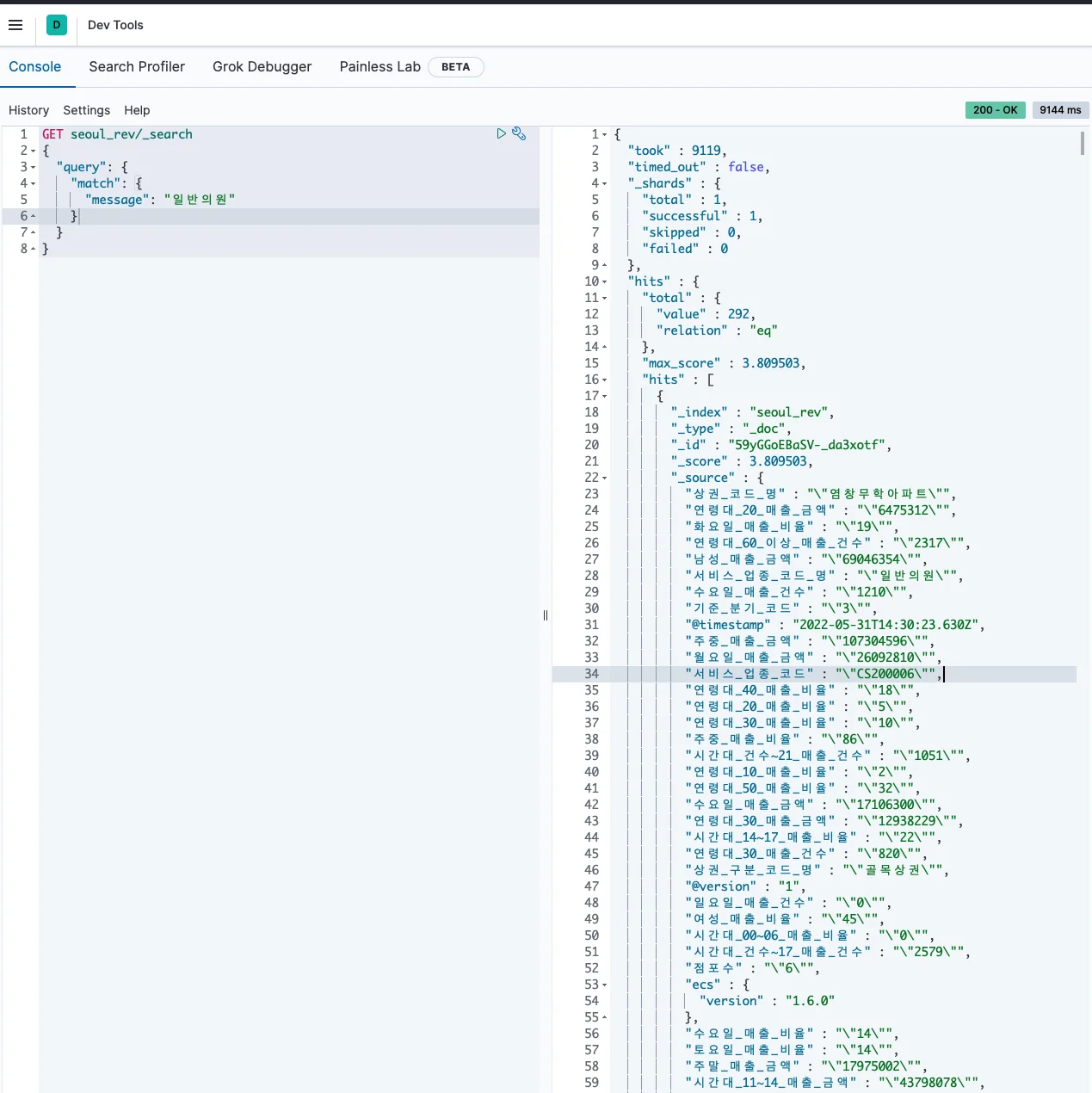Open the Grok Debugger tab
Screen dimensions: 1092x1093
[x=262, y=67]
